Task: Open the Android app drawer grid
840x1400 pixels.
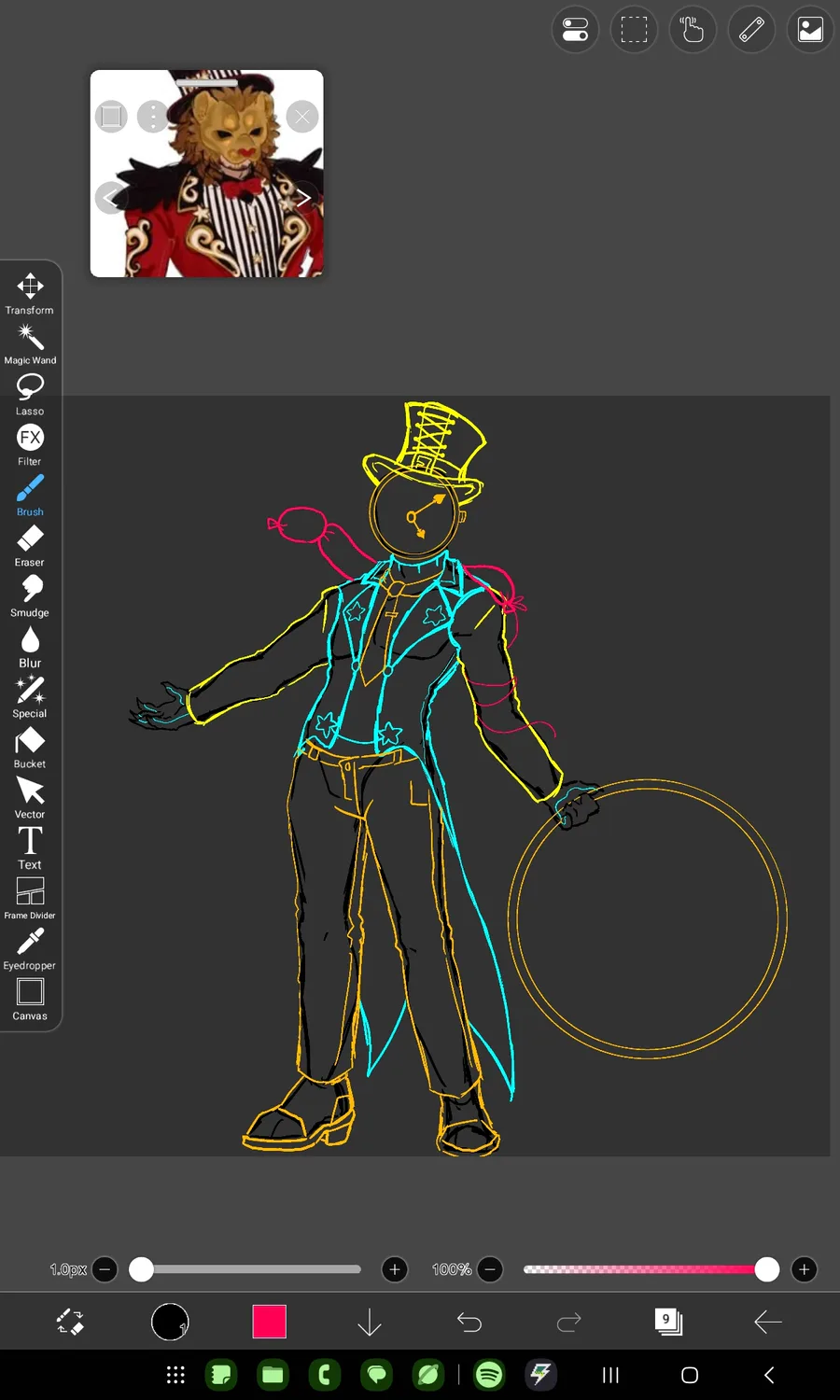Action: coord(175,1375)
